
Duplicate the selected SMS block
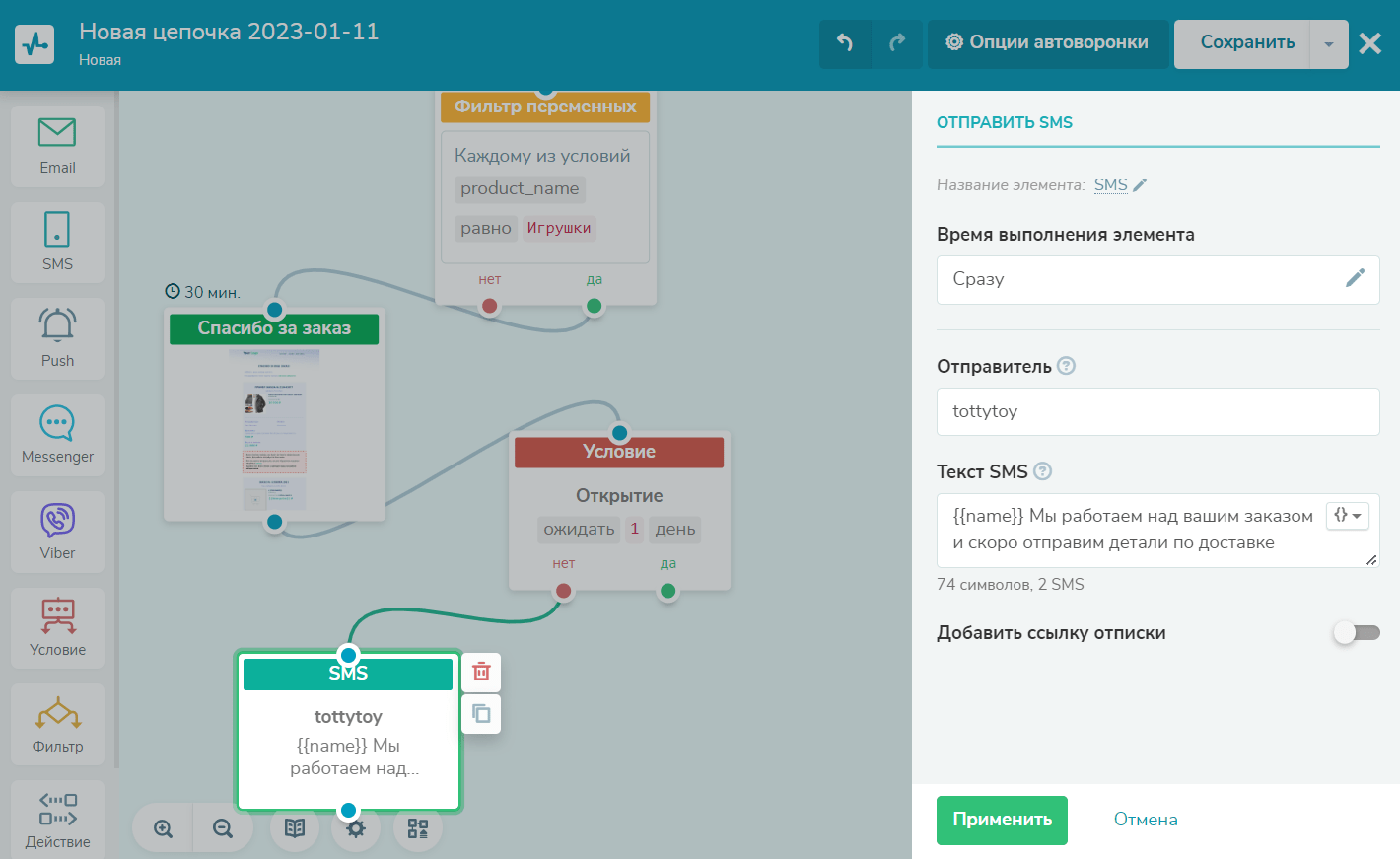point(481,713)
